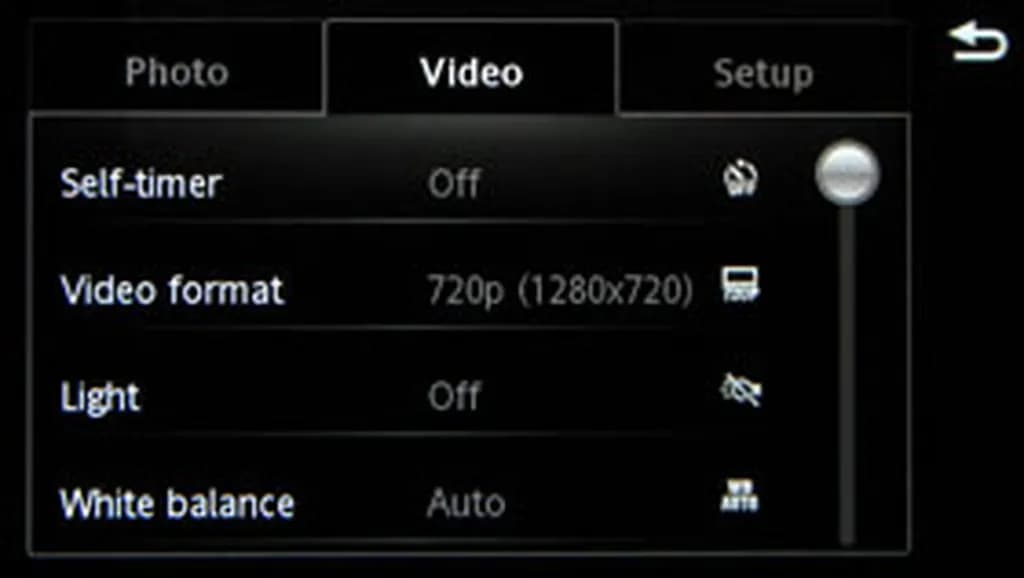Select the Light setting label
This screenshot has height=578, width=1024.
[100, 396]
